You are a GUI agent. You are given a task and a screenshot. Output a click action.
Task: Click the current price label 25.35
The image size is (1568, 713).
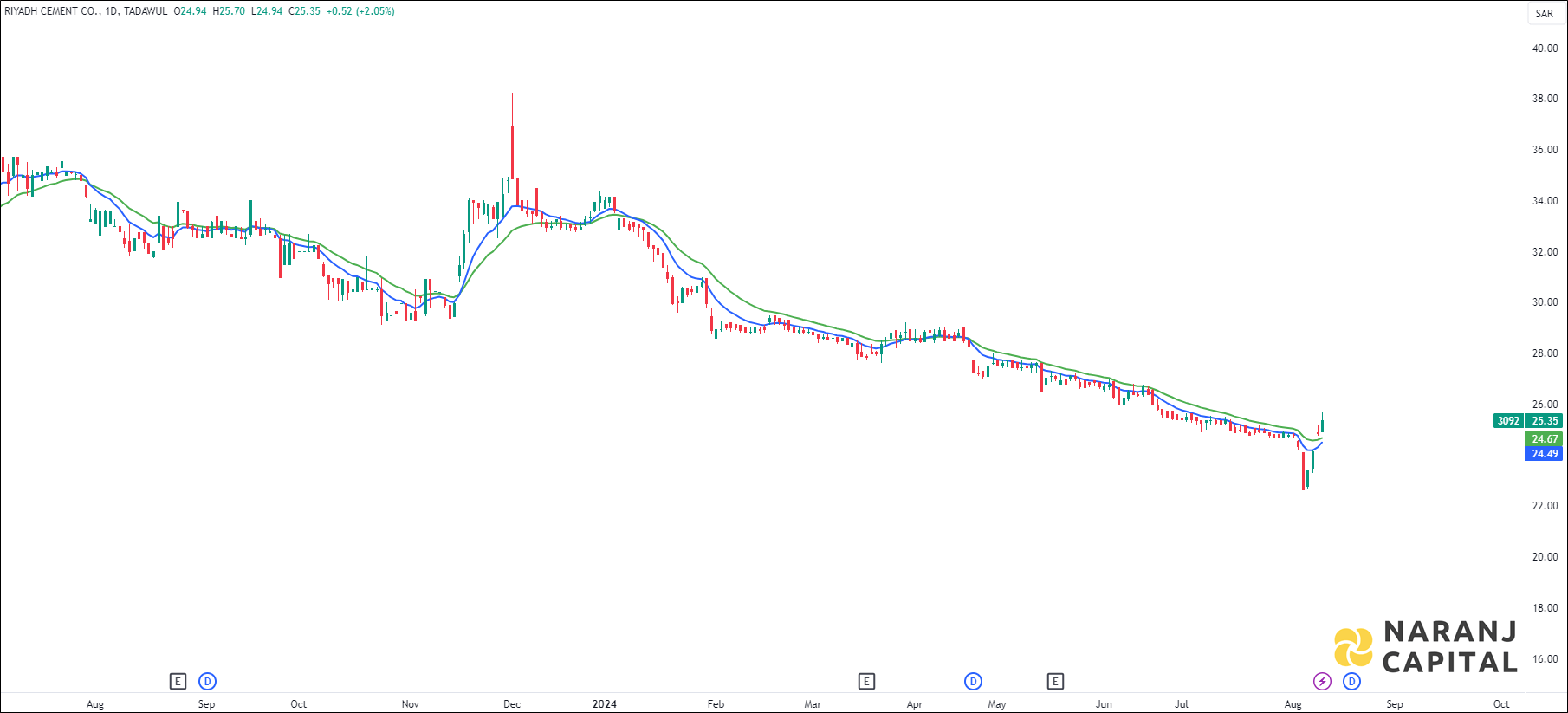tap(1545, 421)
